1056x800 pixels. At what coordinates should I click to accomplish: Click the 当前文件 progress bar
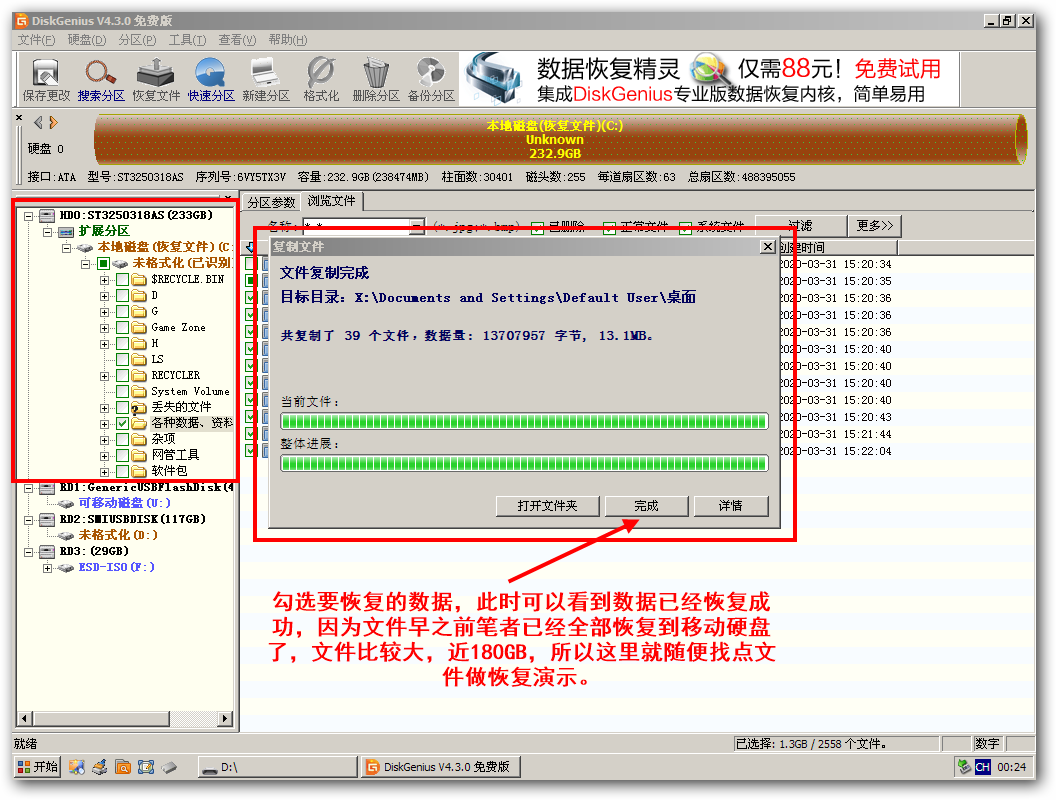coord(524,422)
